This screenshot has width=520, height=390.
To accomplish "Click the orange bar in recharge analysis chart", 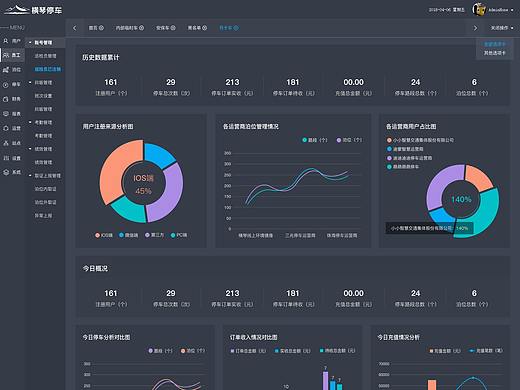I will click(x=432, y=385).
